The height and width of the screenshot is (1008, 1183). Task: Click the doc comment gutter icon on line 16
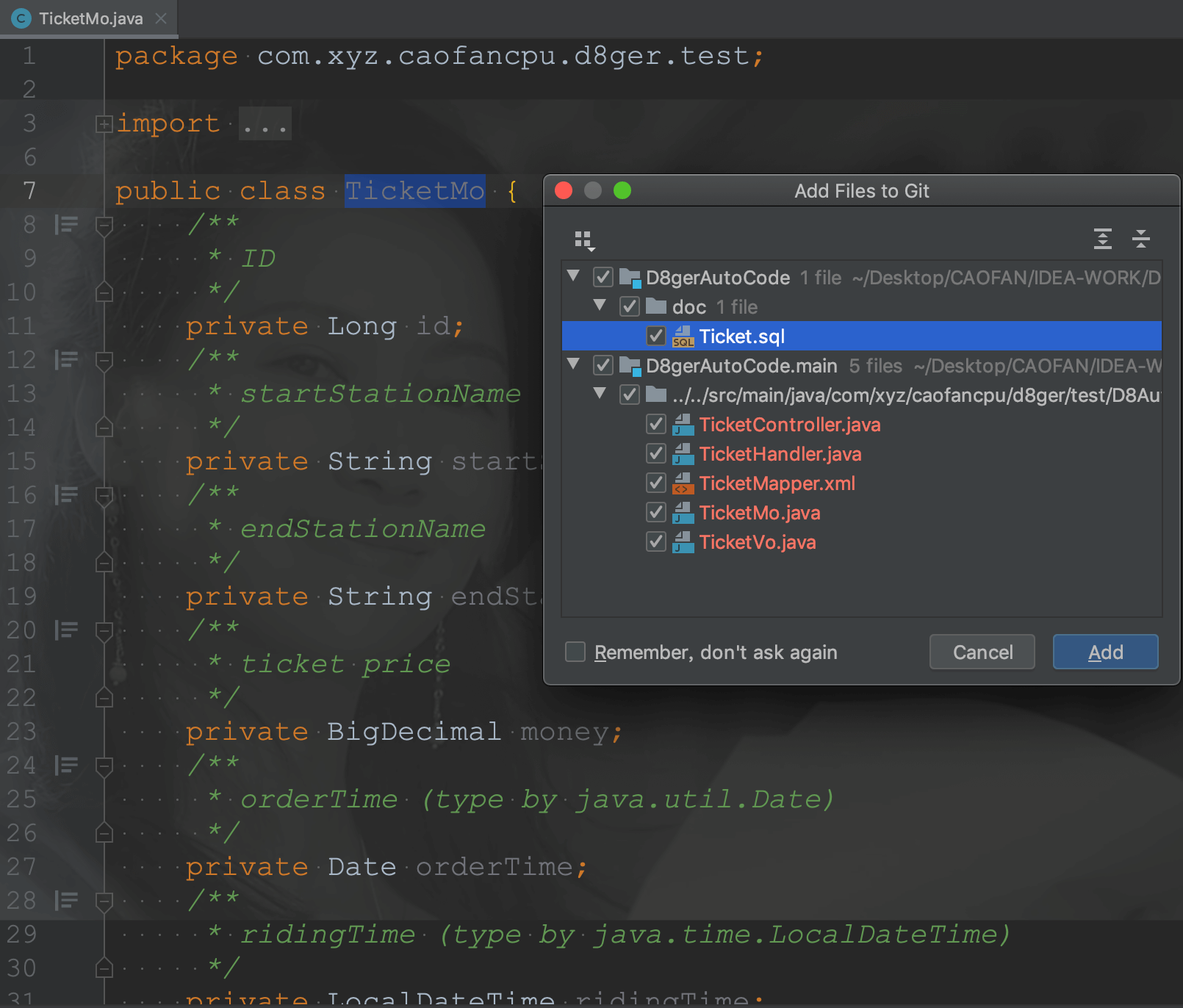pos(67,494)
